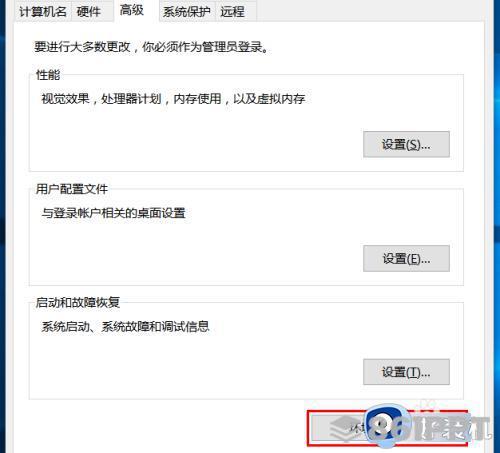The width and height of the screenshot is (500, 453).
Task: Go to the 系统保护 tab
Action: [x=187, y=11]
